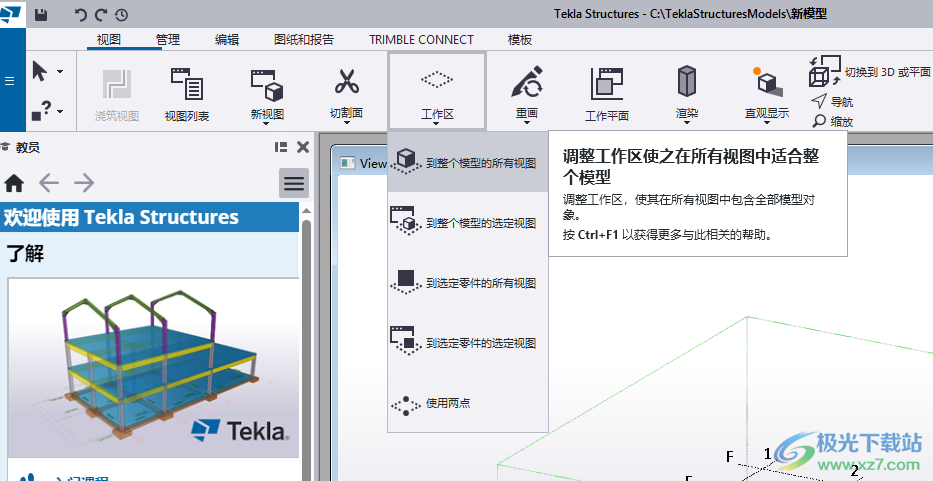Select the arrow selection tool

[40, 71]
